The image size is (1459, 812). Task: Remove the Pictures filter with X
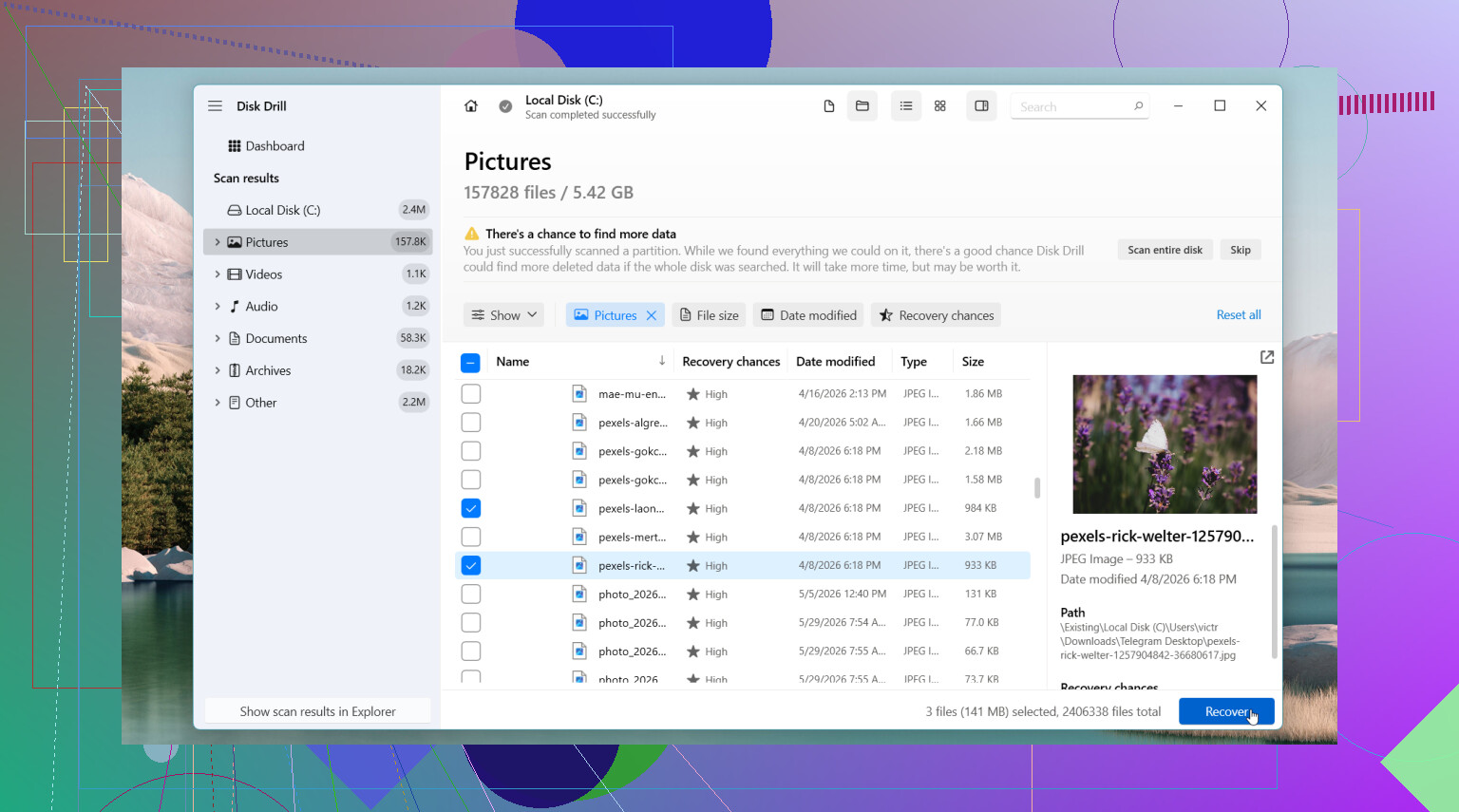[652, 315]
